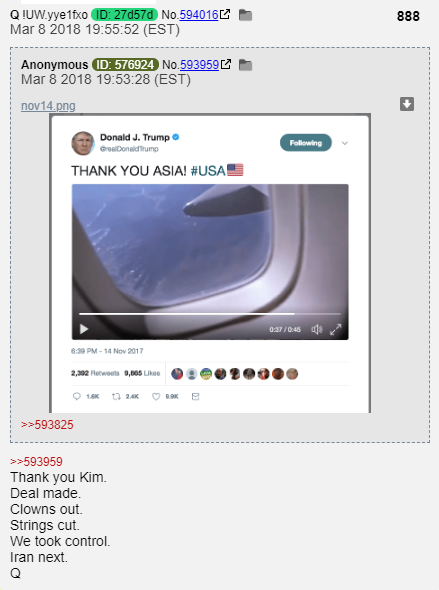
Task: Follow the >>593825 reply reference
Action: click(47, 425)
